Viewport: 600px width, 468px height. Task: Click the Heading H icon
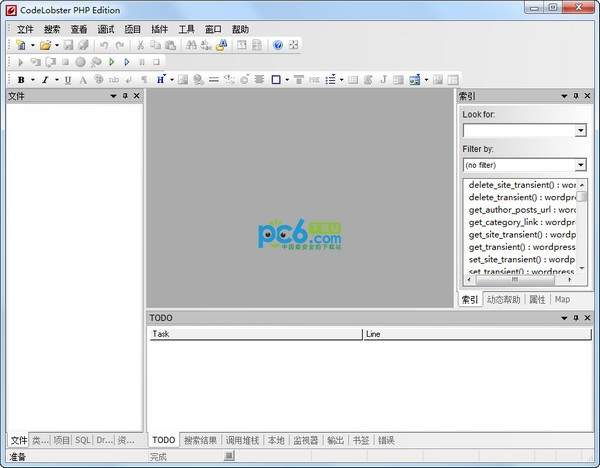159,79
